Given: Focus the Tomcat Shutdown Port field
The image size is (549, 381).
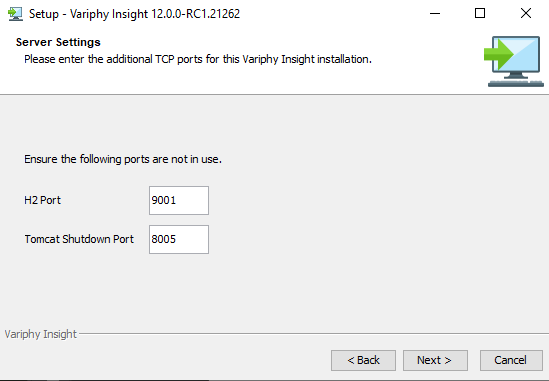Looking at the screenshot, I should [x=179, y=240].
